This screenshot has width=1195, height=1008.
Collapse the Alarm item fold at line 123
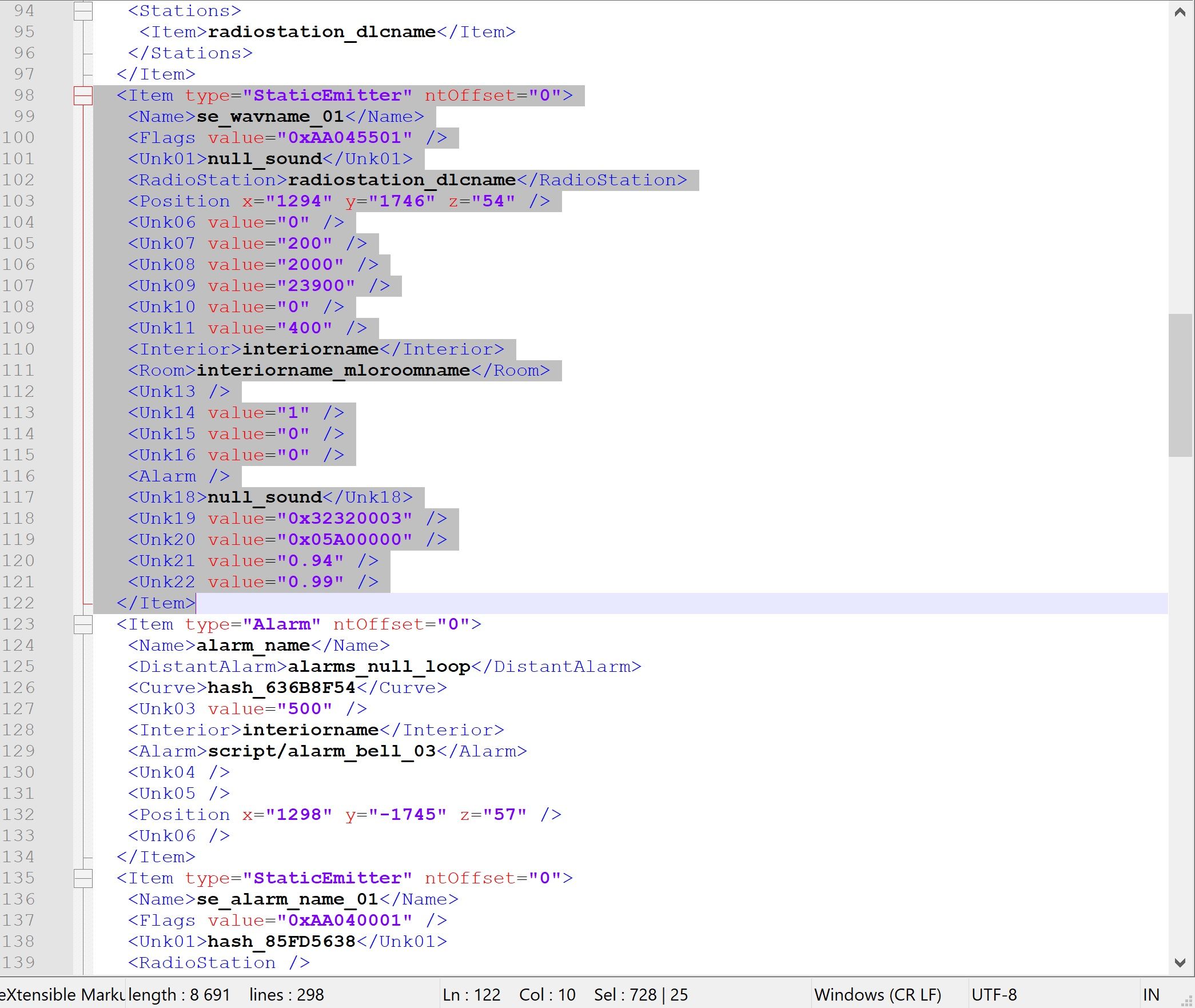[83, 624]
